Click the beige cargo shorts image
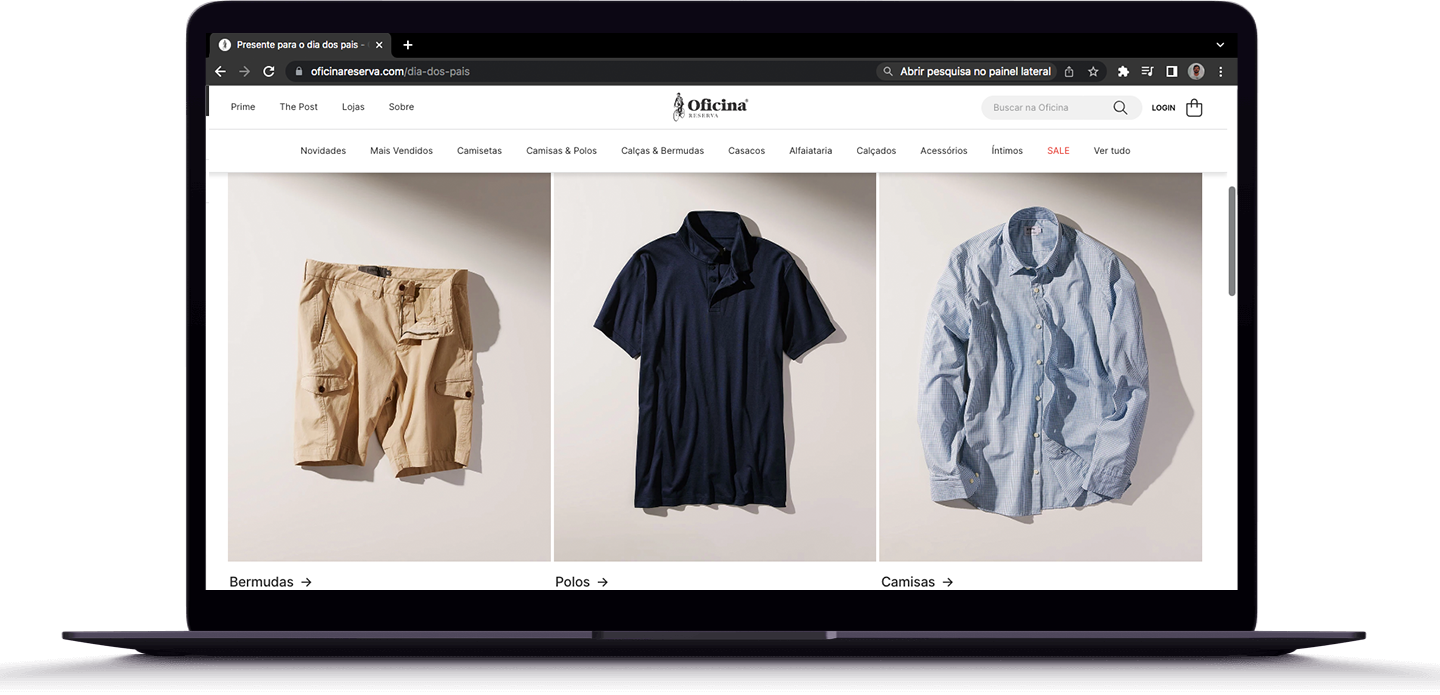This screenshot has height=695, width=1440. [389, 367]
